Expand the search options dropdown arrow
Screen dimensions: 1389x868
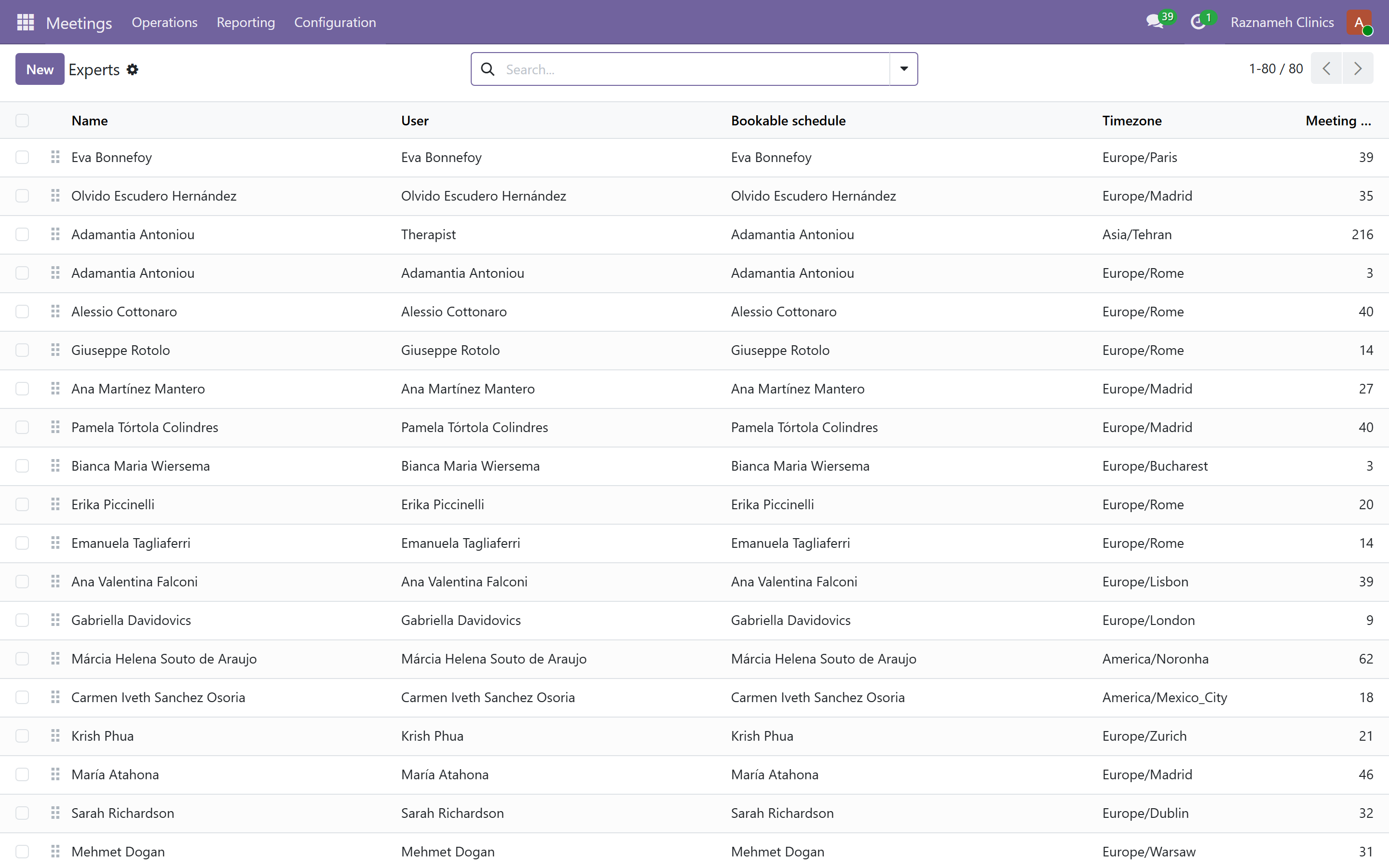904,69
